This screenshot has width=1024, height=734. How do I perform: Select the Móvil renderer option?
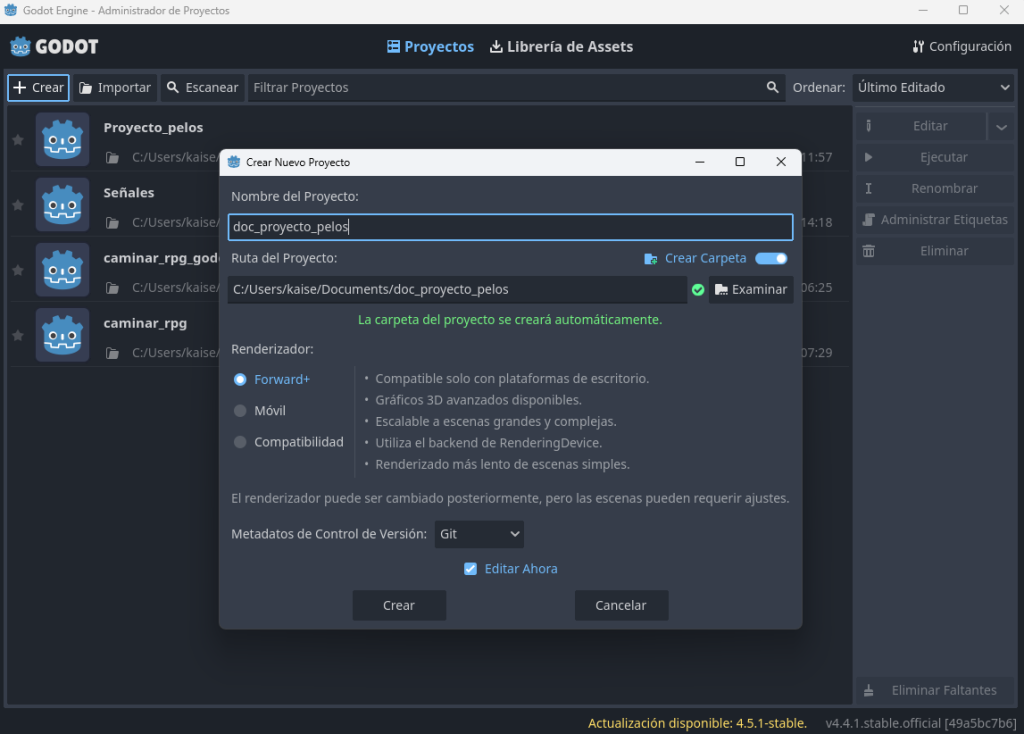tap(240, 411)
